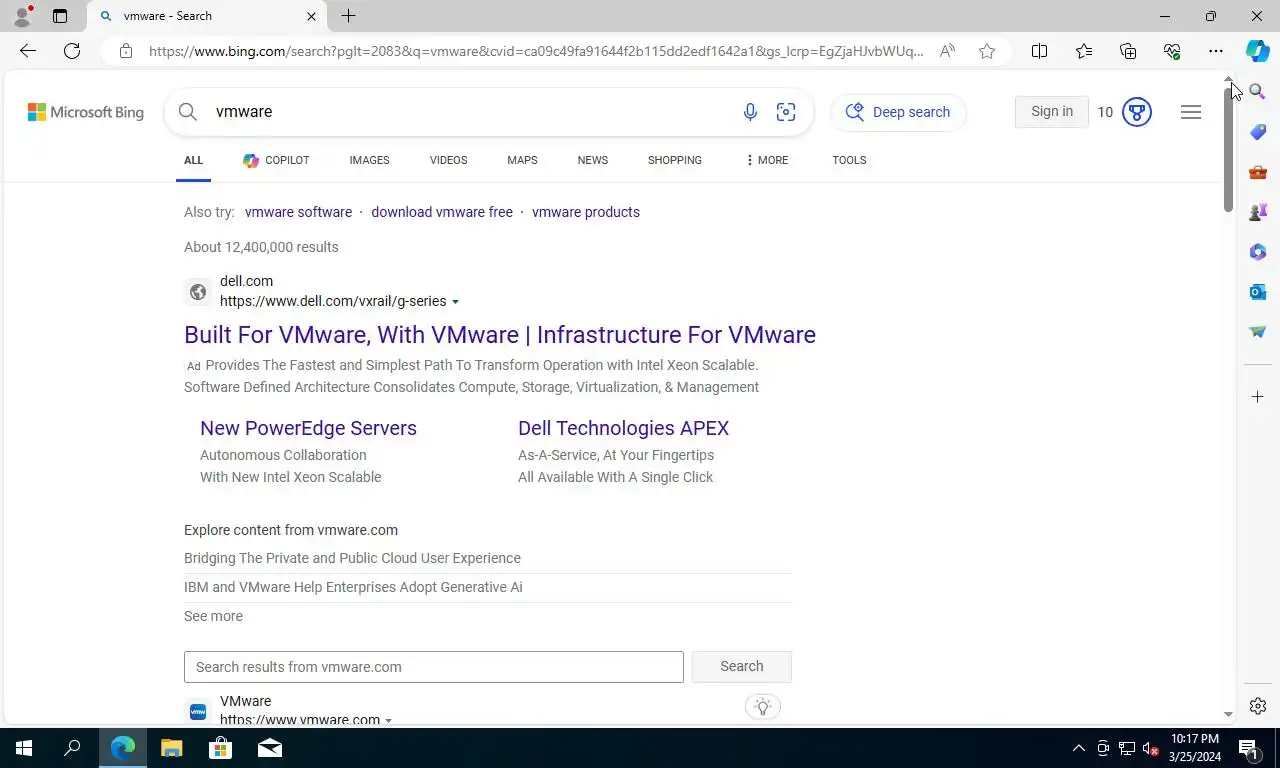Open split screen view
The height and width of the screenshot is (768, 1280).
click(1039, 51)
